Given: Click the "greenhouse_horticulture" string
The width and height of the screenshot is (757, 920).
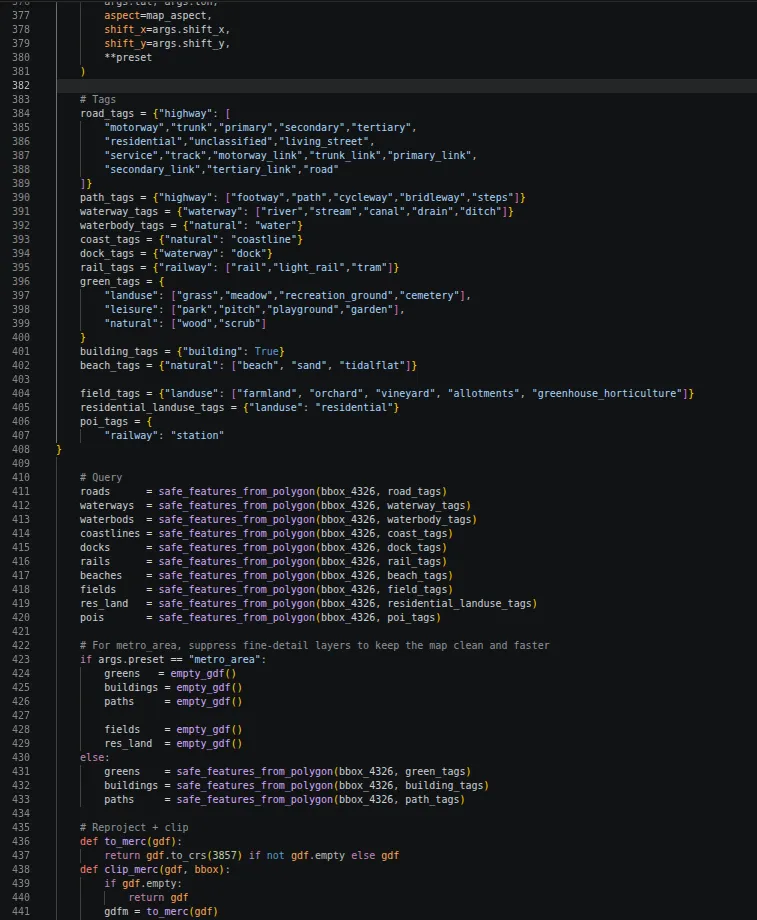Looking at the screenshot, I should [x=607, y=394].
